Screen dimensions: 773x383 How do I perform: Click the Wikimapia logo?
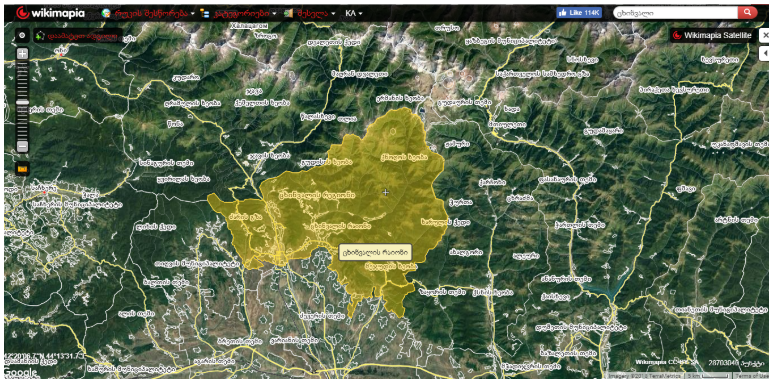point(51,13)
